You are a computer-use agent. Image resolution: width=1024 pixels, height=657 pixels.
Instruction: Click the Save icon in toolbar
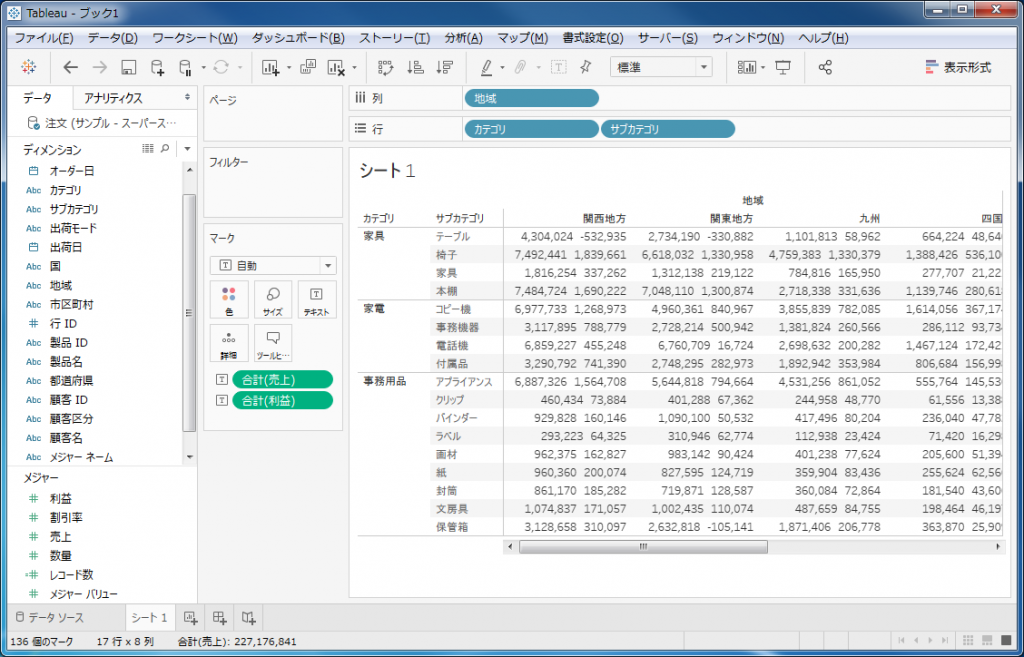pos(128,67)
